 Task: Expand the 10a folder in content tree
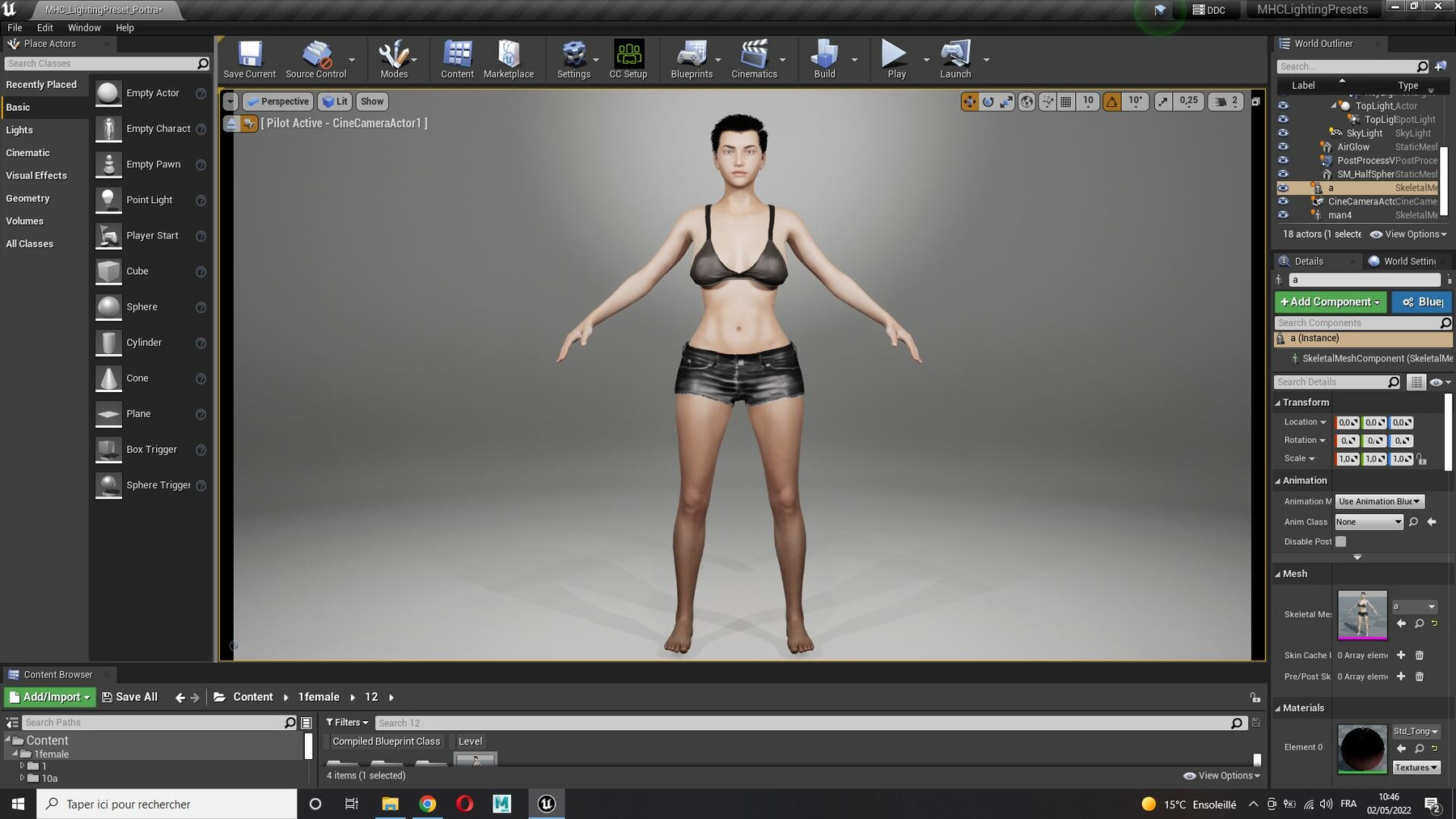(23, 778)
